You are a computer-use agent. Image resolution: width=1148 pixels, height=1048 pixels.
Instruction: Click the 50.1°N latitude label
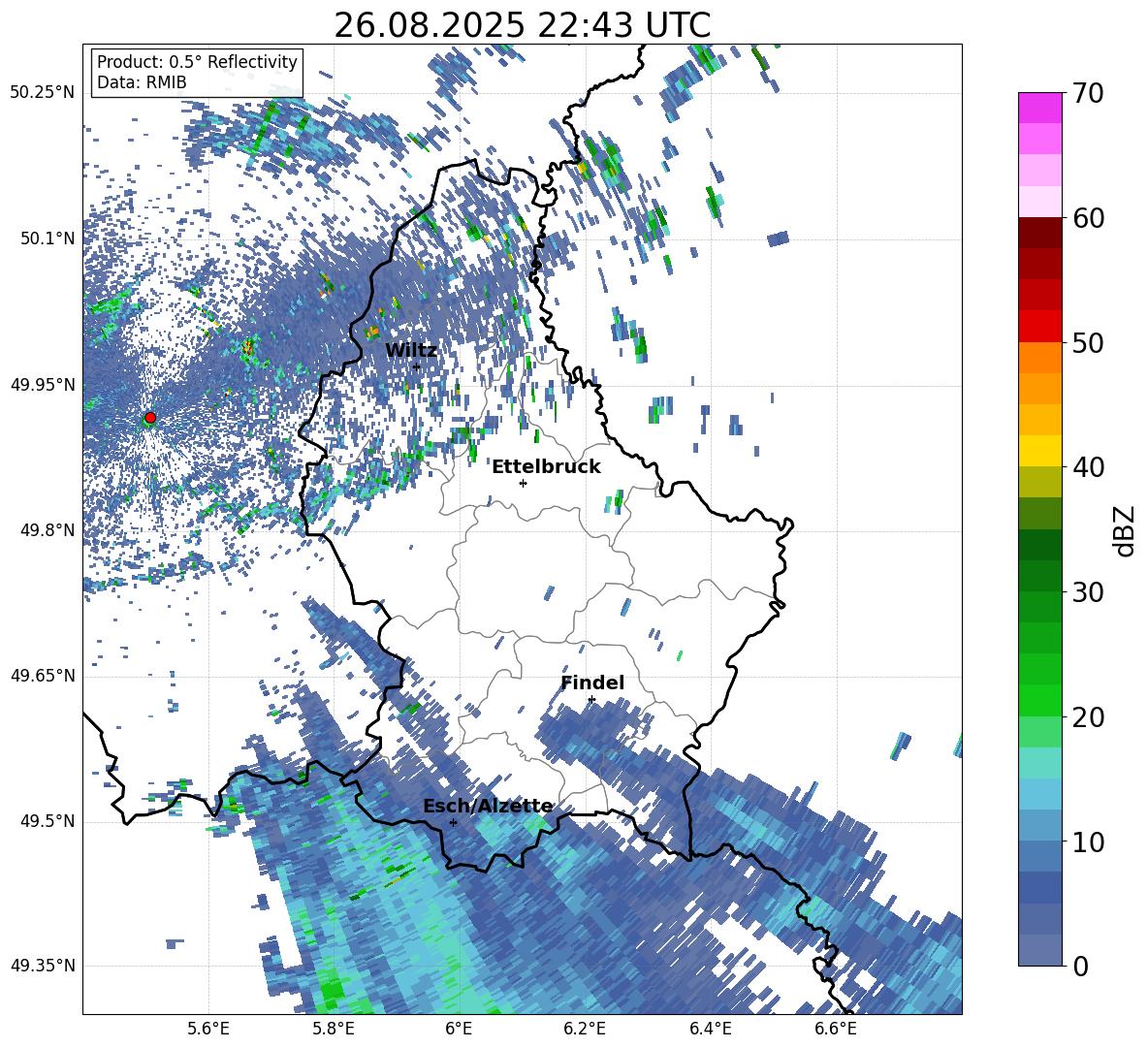coord(48,238)
